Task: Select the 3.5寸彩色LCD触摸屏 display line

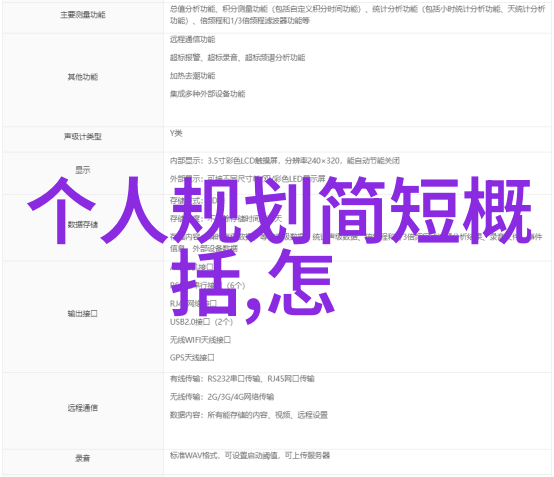Action: (x=285, y=161)
